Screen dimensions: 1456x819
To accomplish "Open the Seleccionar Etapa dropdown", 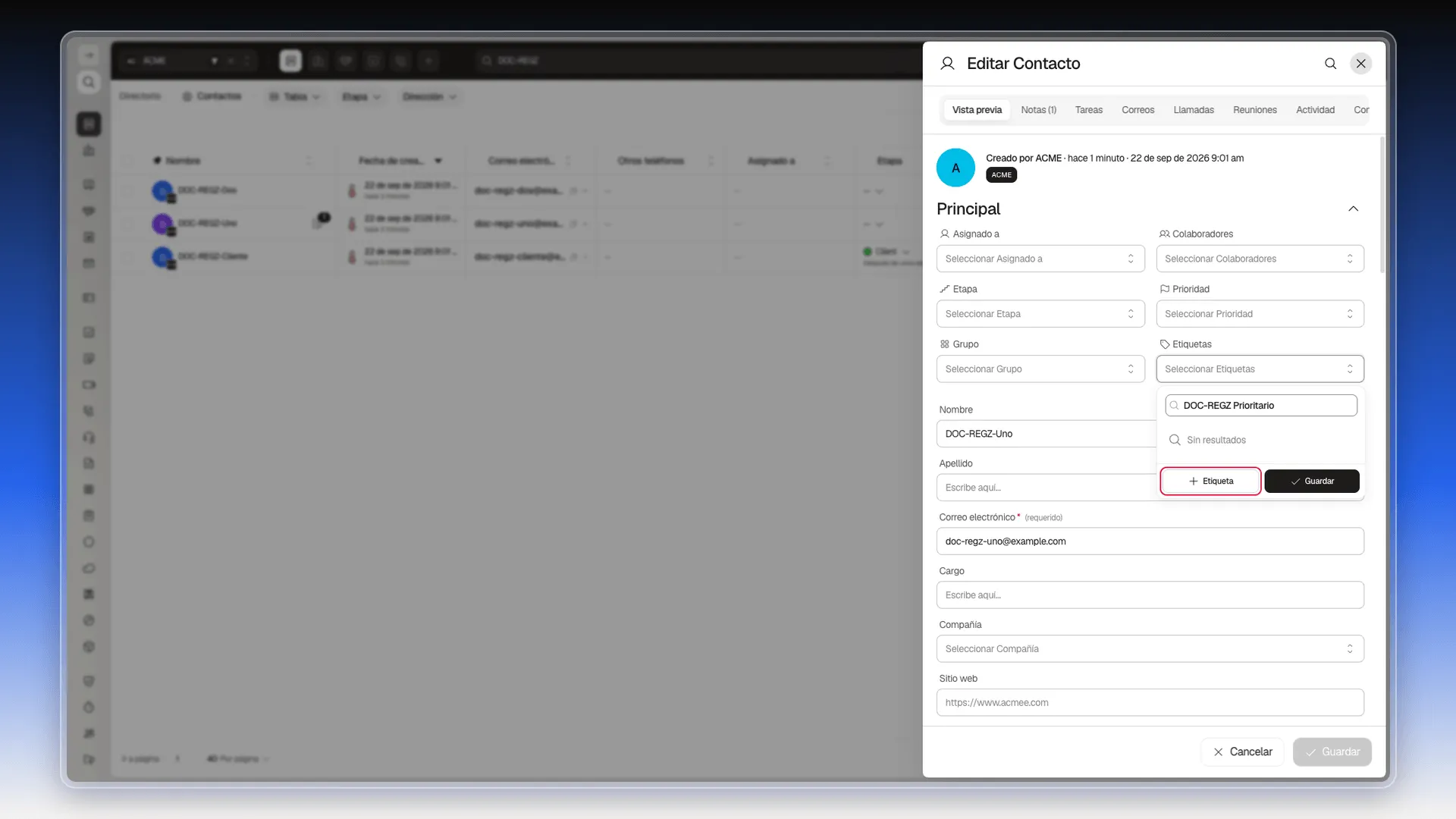I will click(x=1040, y=314).
